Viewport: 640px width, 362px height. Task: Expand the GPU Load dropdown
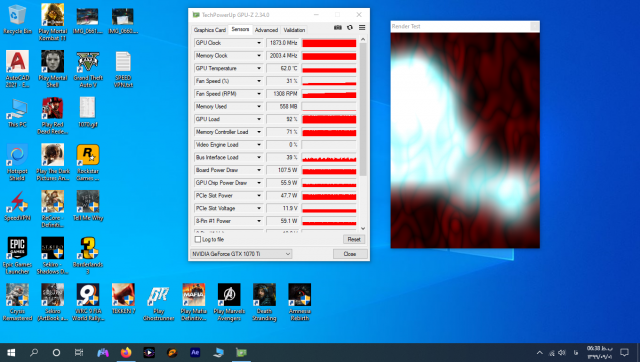259,119
